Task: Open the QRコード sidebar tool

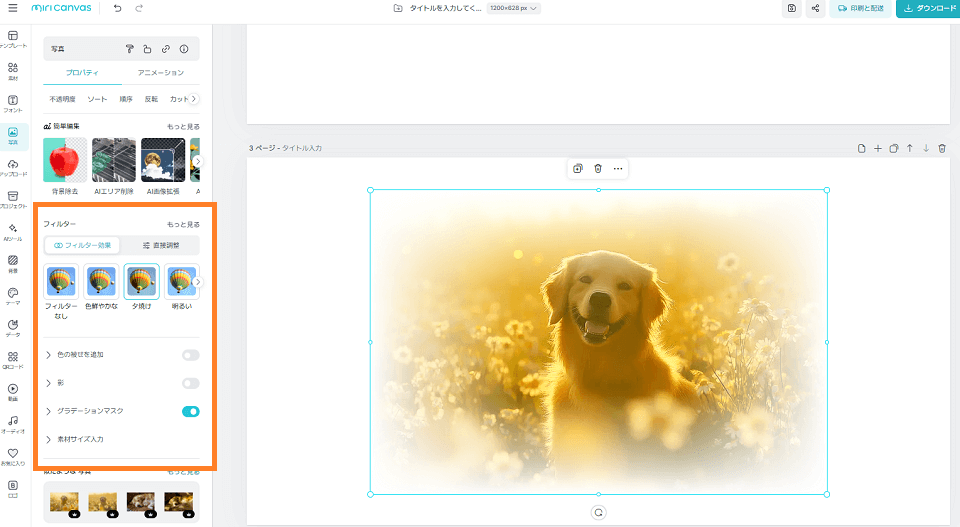Action: tap(13, 359)
